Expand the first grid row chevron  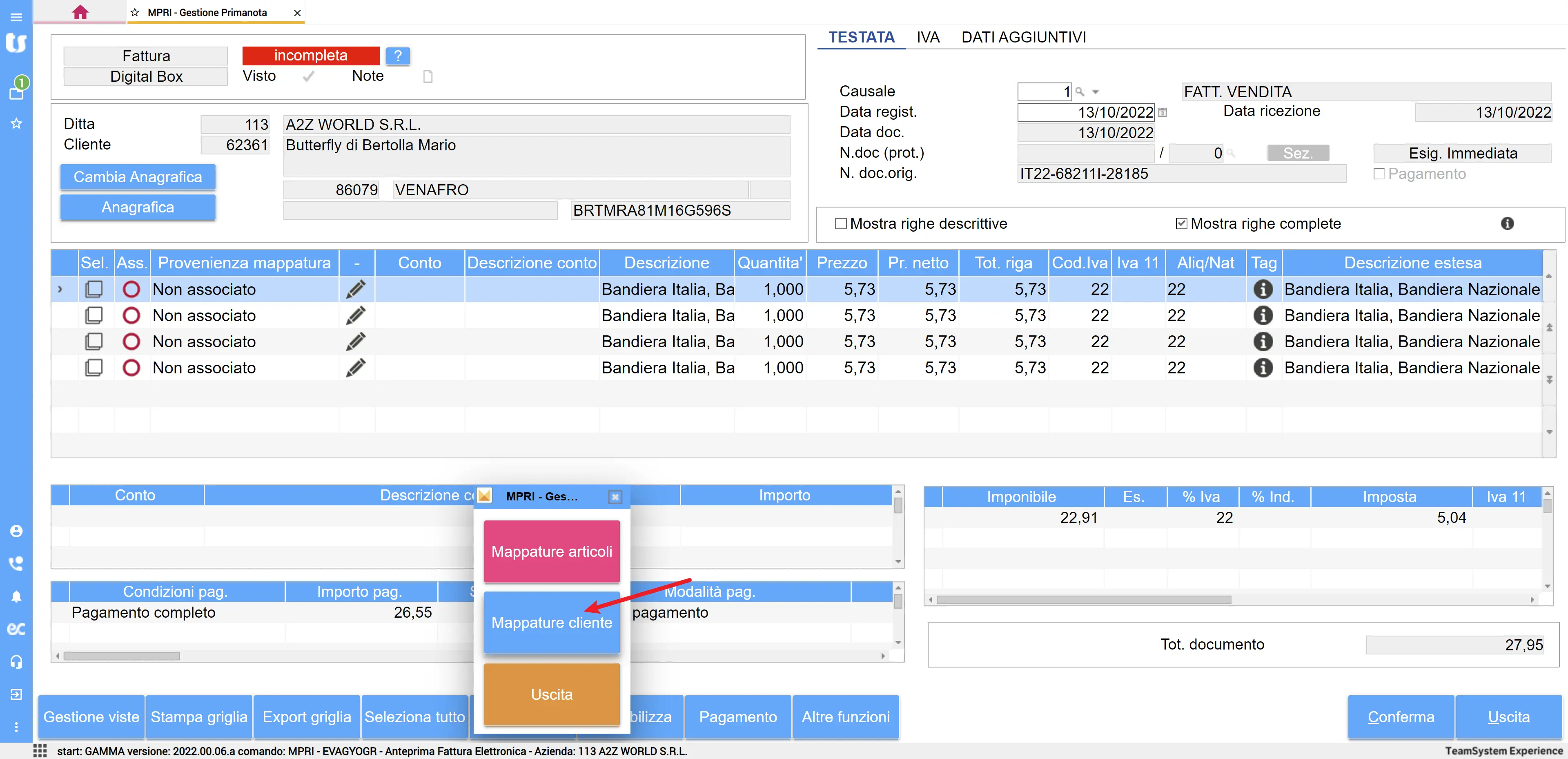click(60, 289)
